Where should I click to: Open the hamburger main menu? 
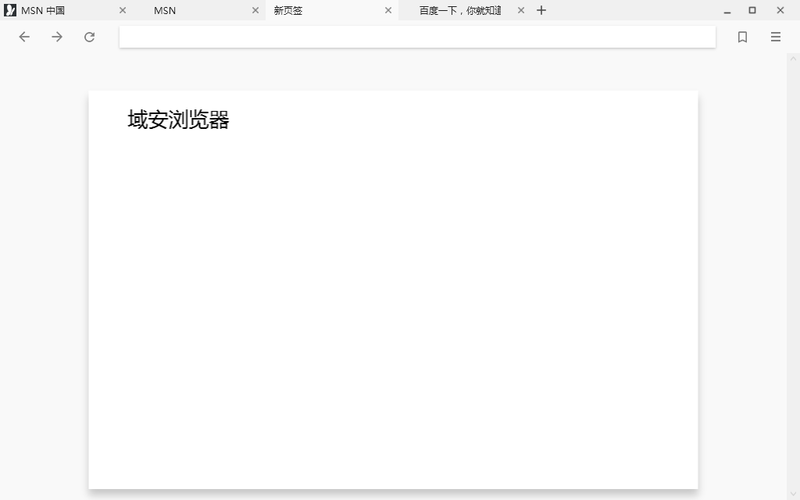[776, 37]
